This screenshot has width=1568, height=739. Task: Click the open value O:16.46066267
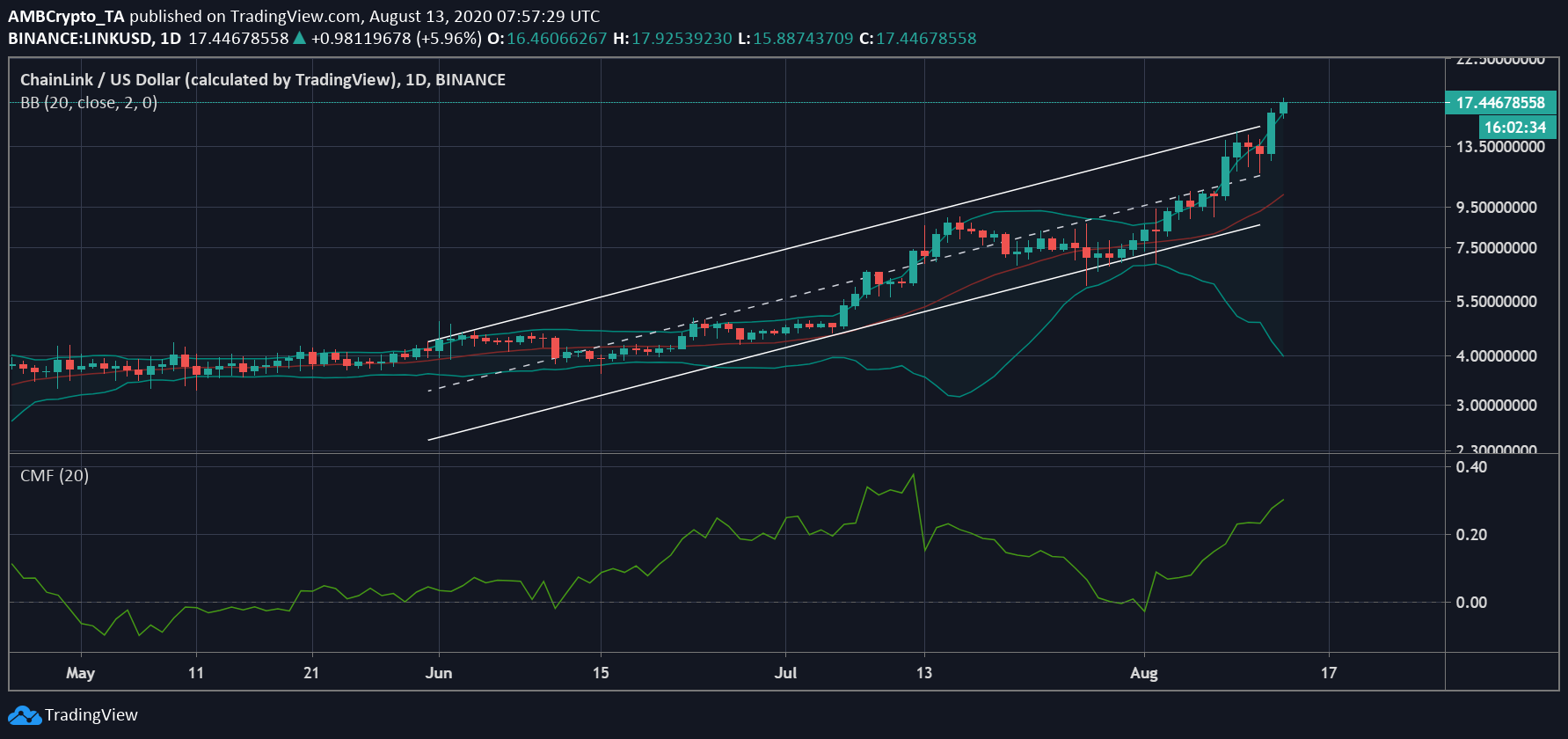click(547, 39)
